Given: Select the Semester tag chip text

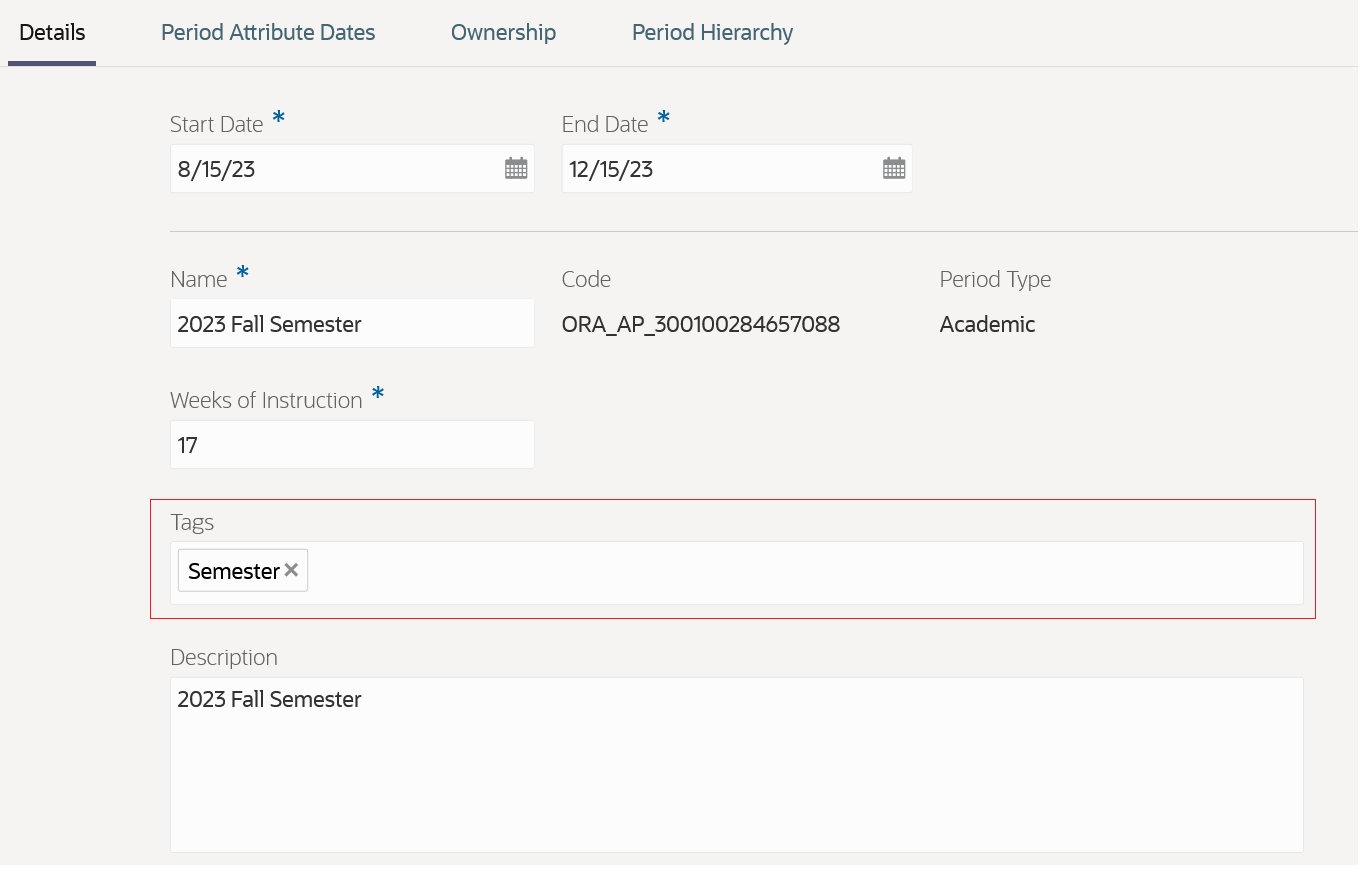Looking at the screenshot, I should 233,571.
